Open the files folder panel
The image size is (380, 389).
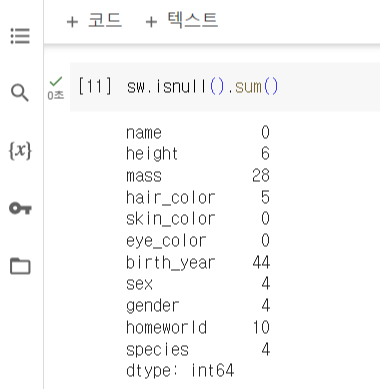(20, 266)
